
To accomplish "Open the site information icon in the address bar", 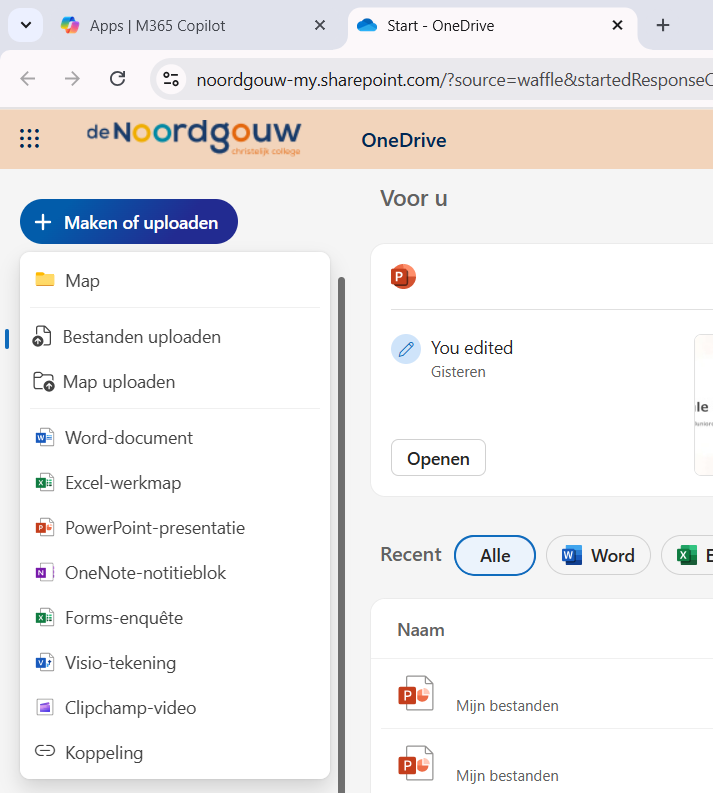I will 171,80.
